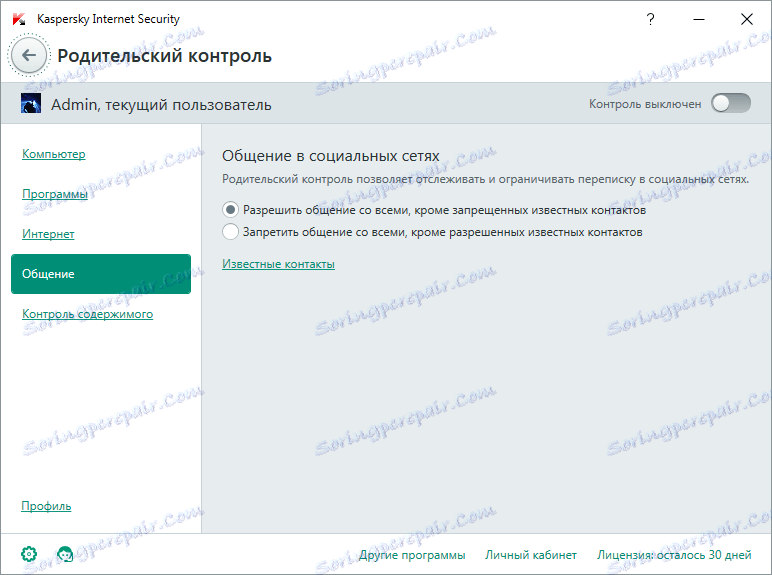Open settings via the gear icon

point(29,554)
